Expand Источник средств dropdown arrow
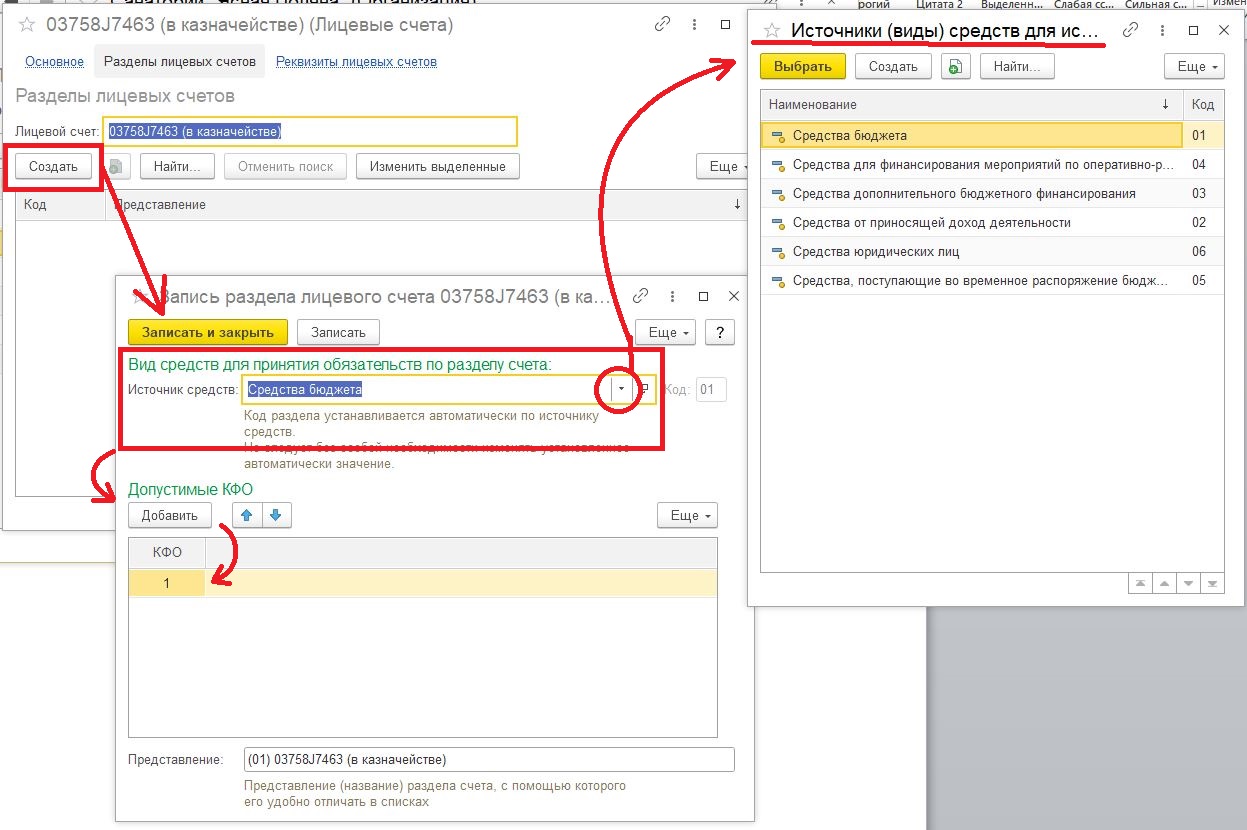The height and width of the screenshot is (830, 1247). point(622,389)
